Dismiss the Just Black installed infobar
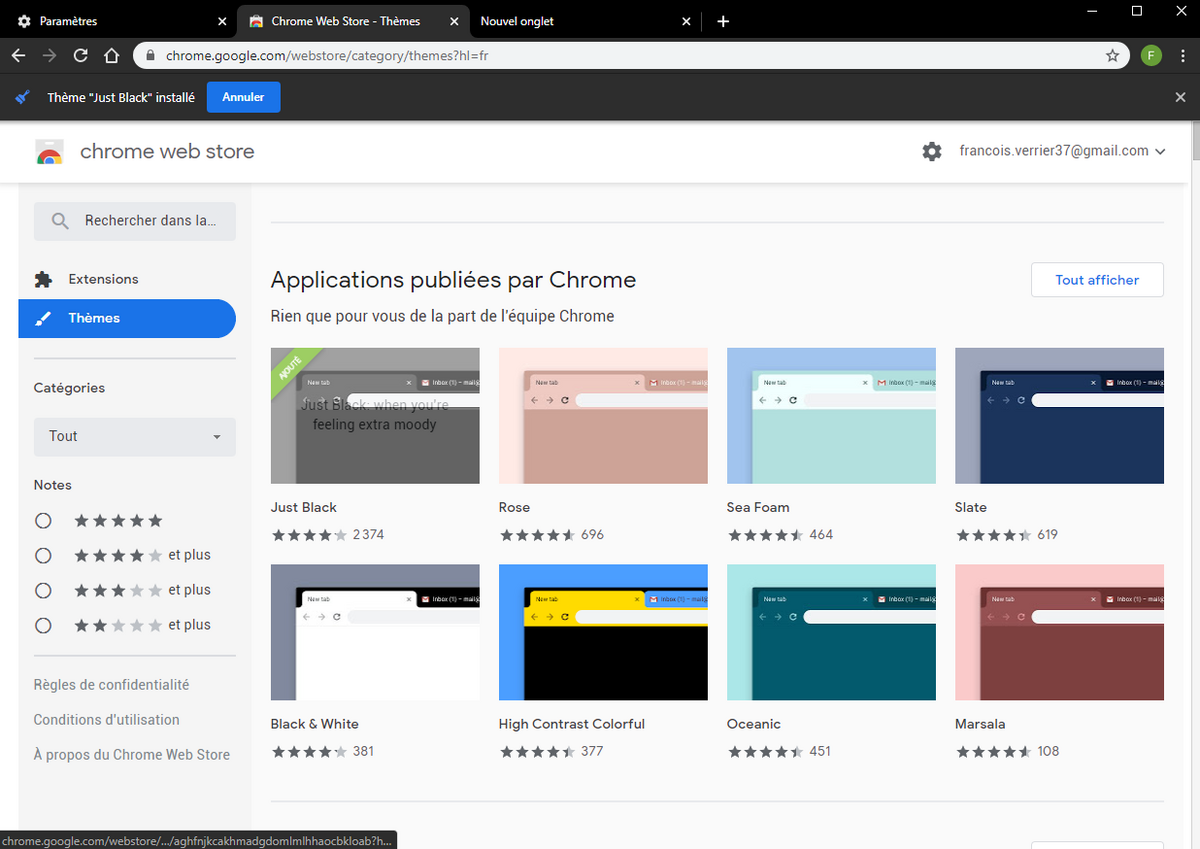This screenshot has width=1200, height=849. (x=1181, y=97)
